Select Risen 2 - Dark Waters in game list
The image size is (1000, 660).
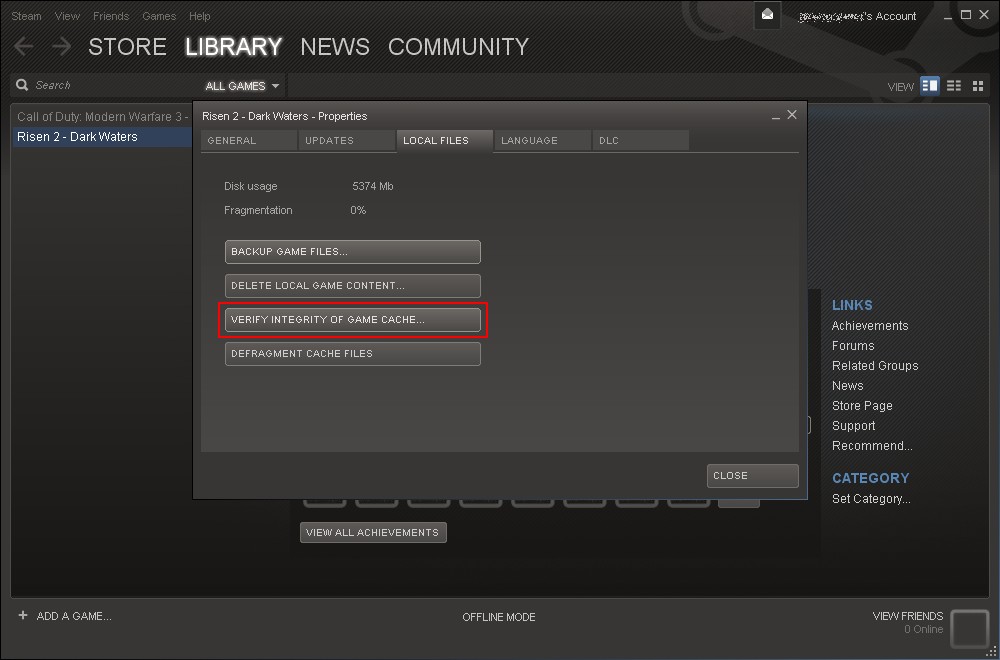click(102, 136)
